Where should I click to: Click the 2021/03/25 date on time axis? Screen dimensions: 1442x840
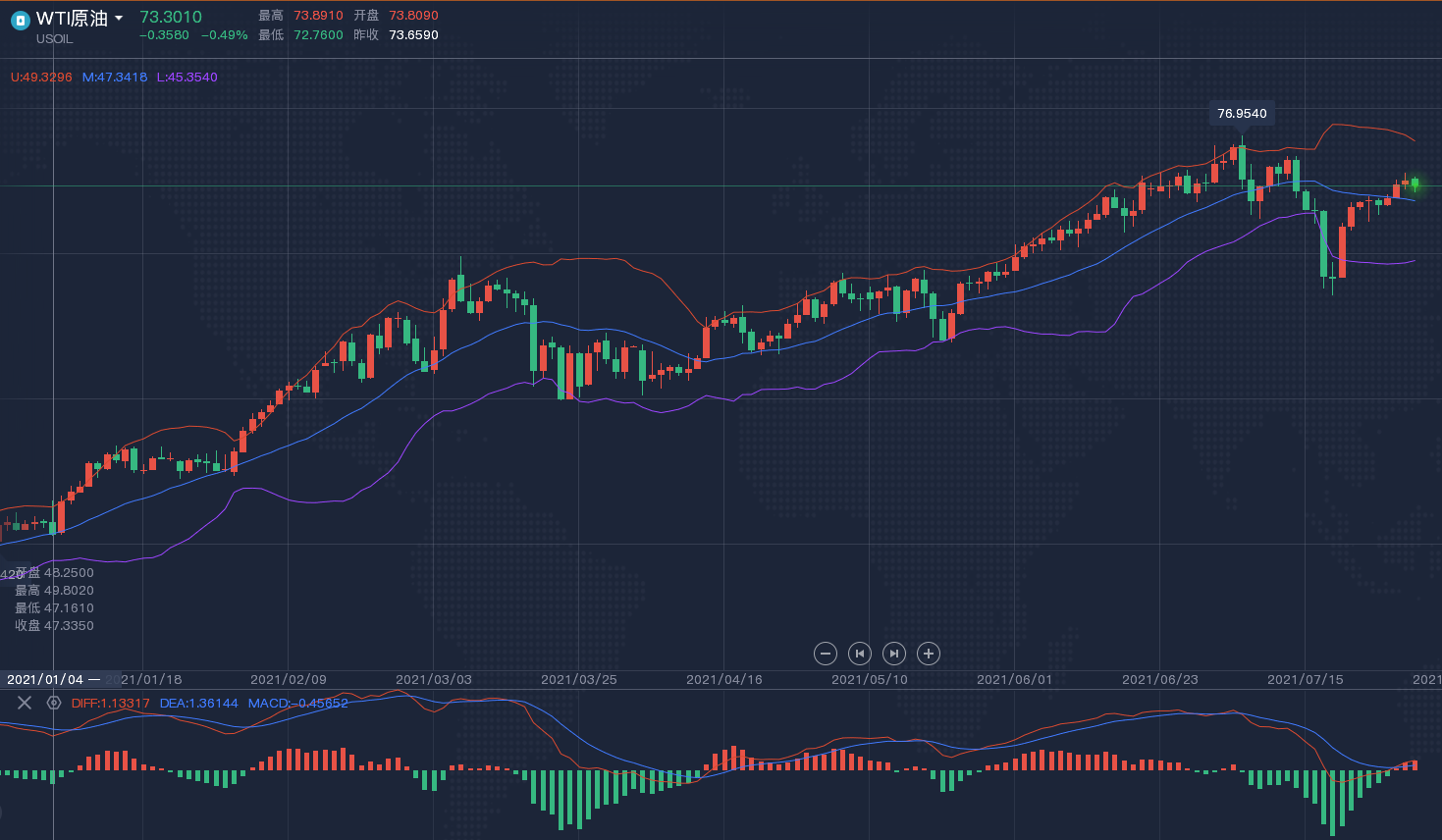(x=579, y=679)
